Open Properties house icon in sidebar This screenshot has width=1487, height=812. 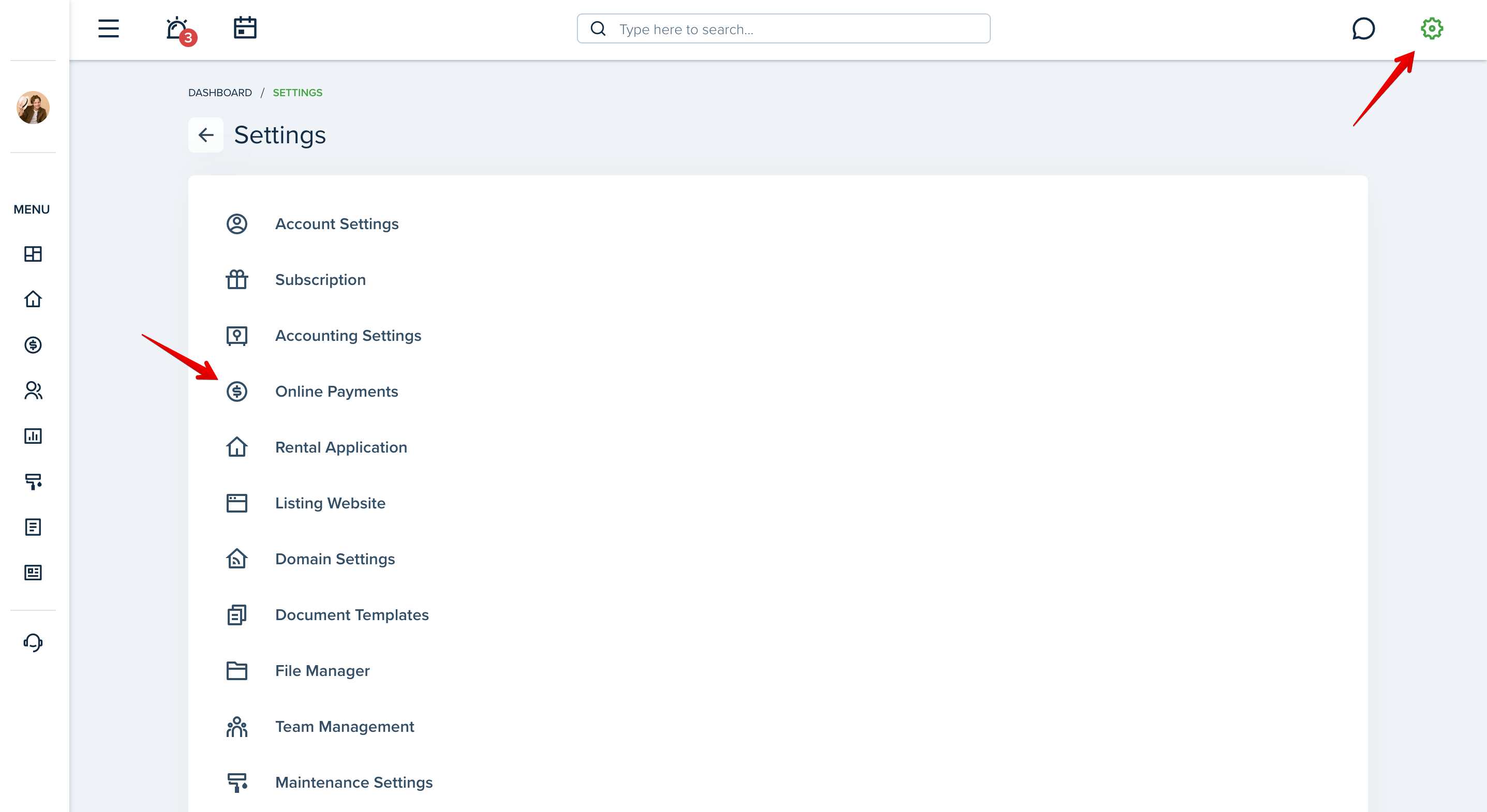coord(33,299)
